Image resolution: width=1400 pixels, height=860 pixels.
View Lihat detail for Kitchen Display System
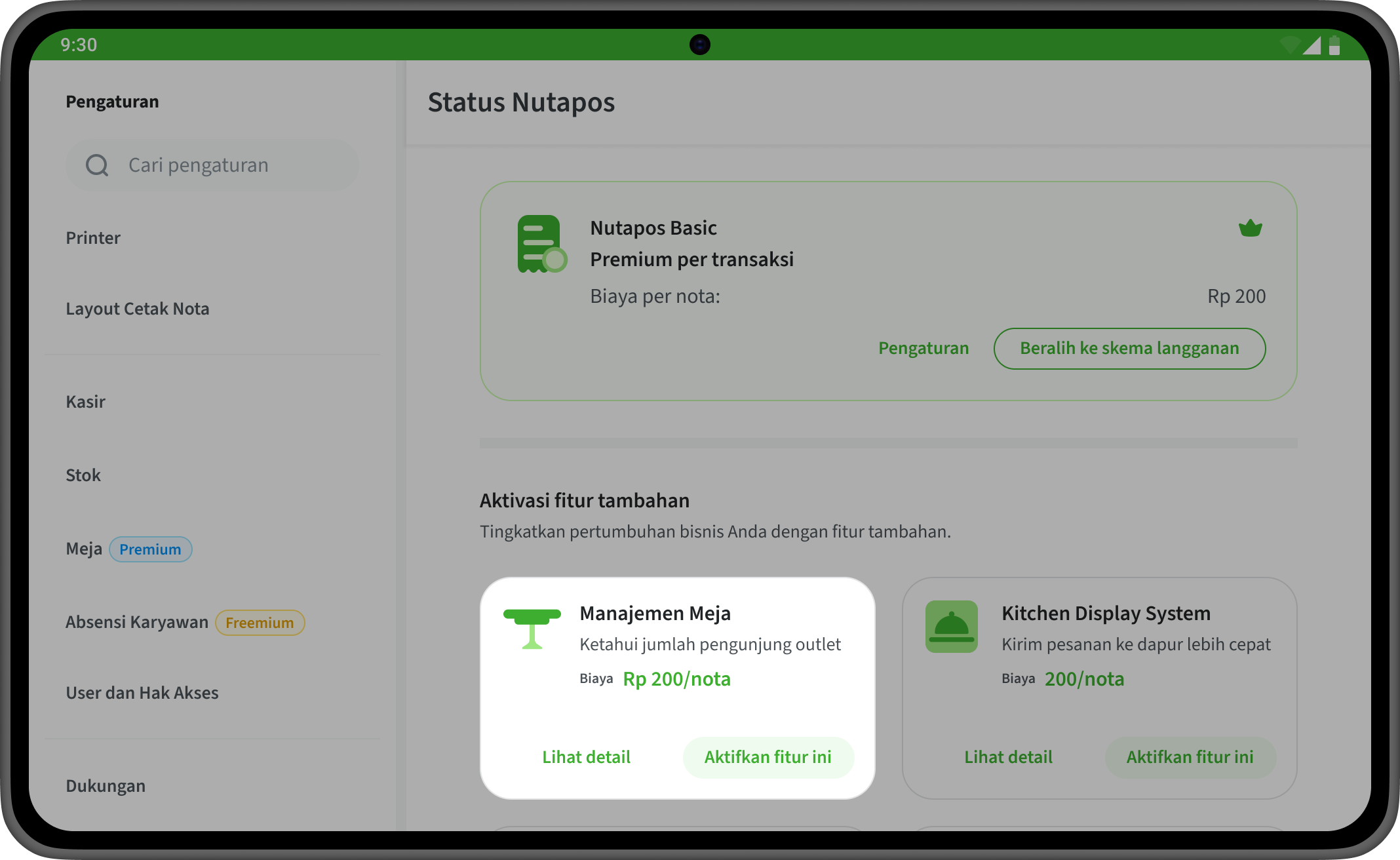[x=1008, y=757]
